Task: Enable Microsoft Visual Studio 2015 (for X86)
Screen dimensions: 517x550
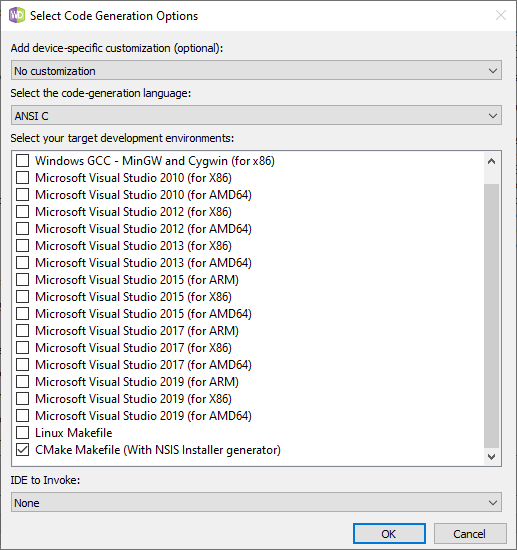Action: (x=22, y=297)
